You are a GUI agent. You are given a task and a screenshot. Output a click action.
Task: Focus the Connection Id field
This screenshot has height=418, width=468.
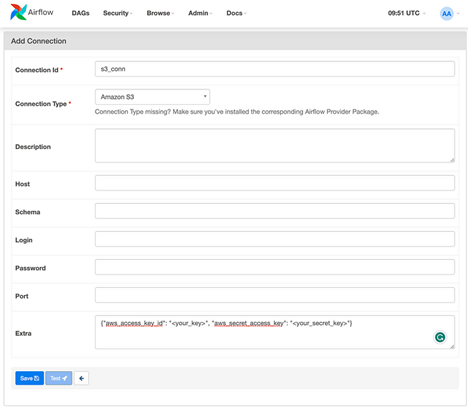coord(275,69)
